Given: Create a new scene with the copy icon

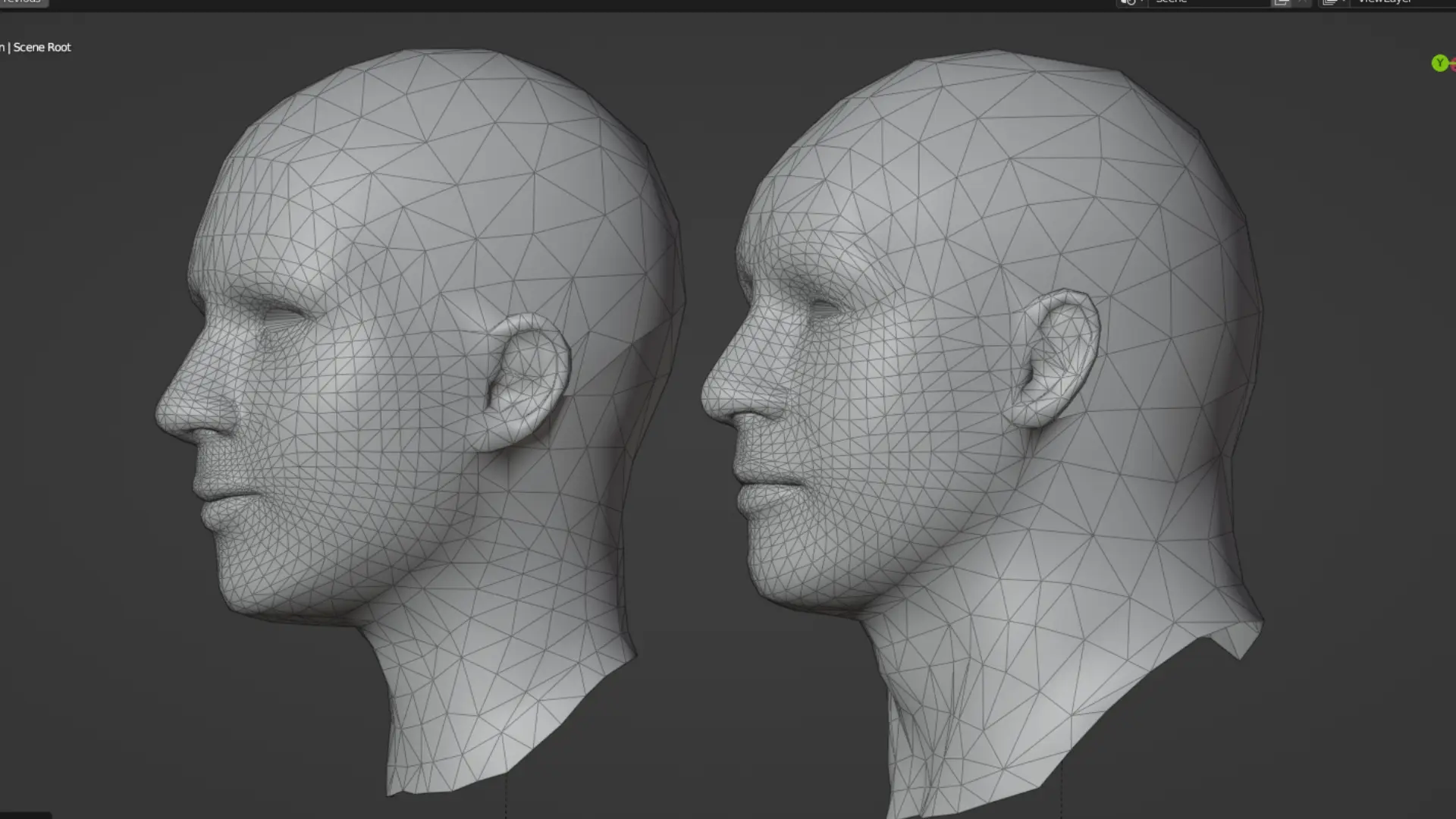Looking at the screenshot, I should [1281, 2].
